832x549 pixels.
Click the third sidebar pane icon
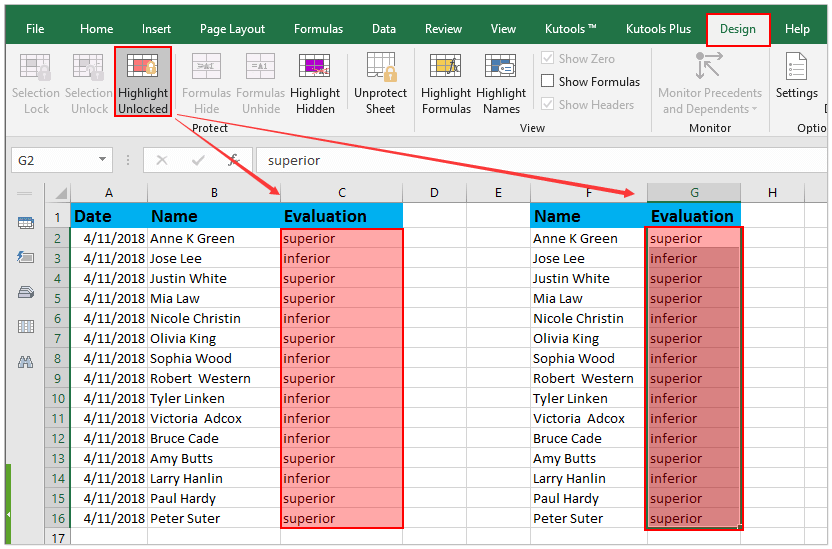pos(25,292)
